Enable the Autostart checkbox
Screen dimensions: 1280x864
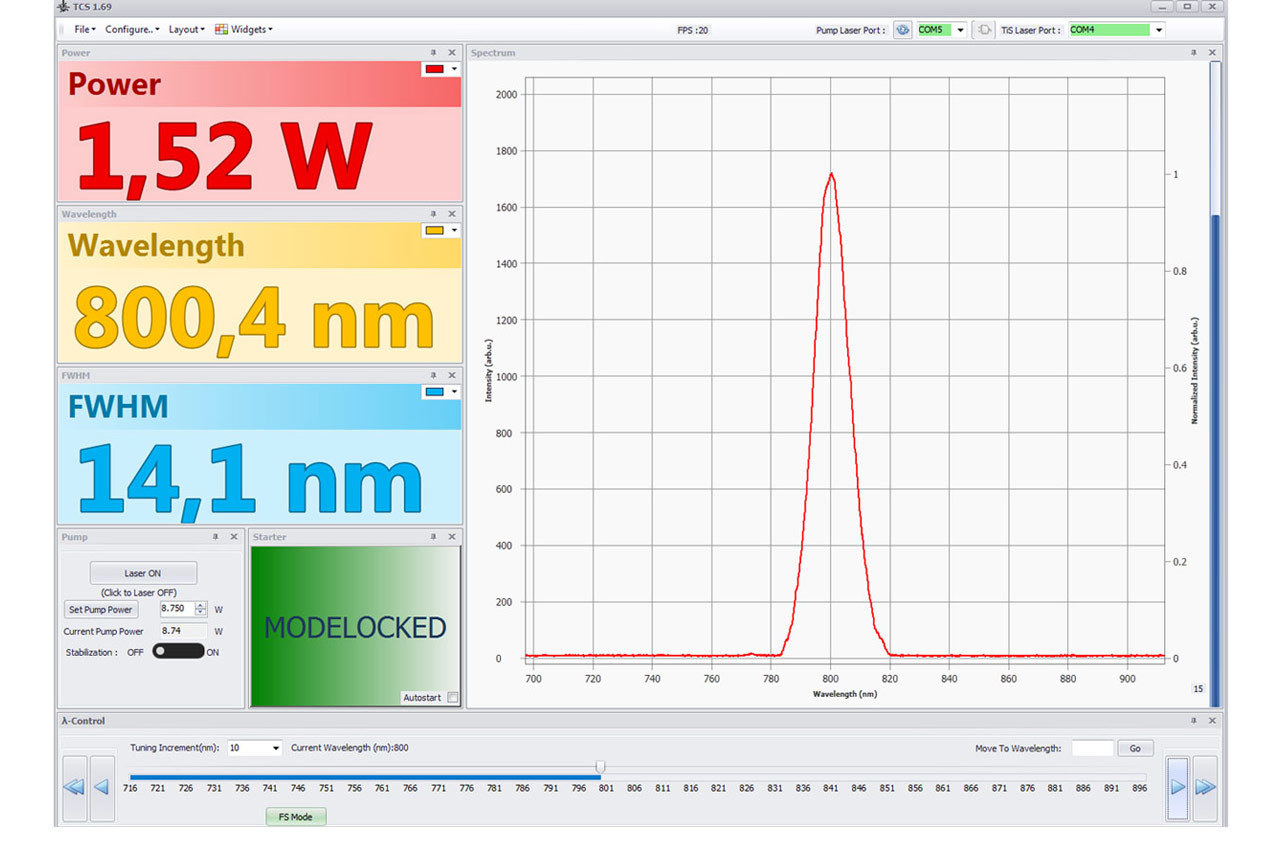453,697
